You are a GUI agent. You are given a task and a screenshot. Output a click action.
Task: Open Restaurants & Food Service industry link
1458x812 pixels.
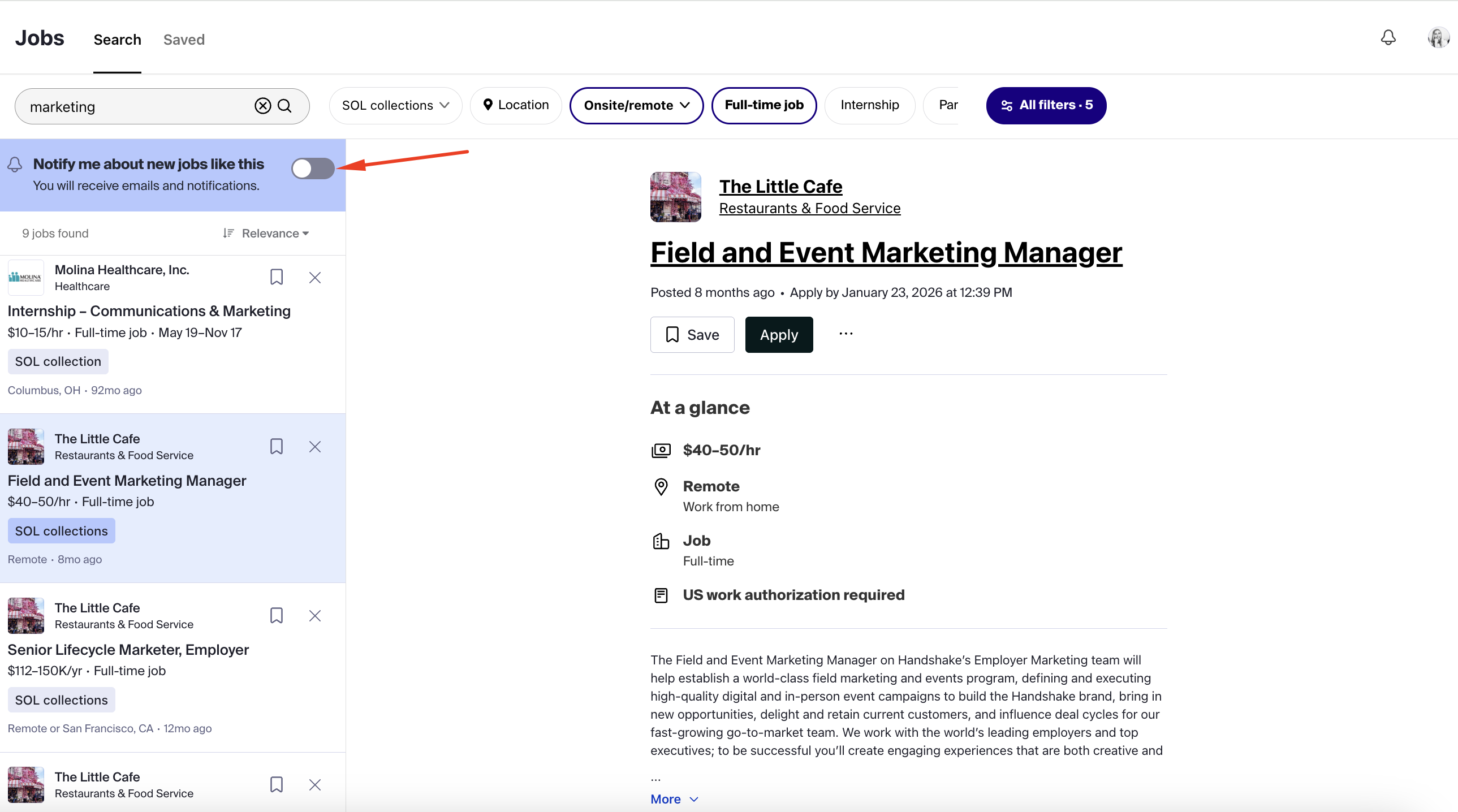(809, 208)
